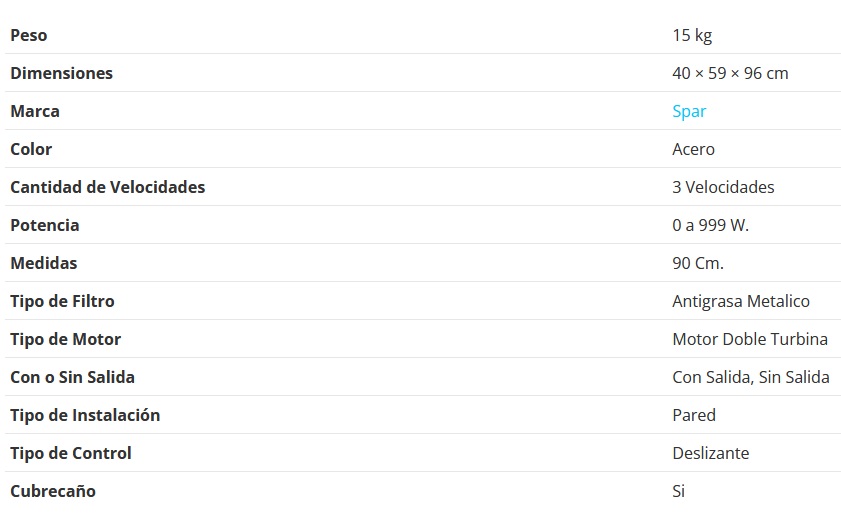
Task: Click the 15 kg weight value
Action: pyautogui.click(x=692, y=35)
